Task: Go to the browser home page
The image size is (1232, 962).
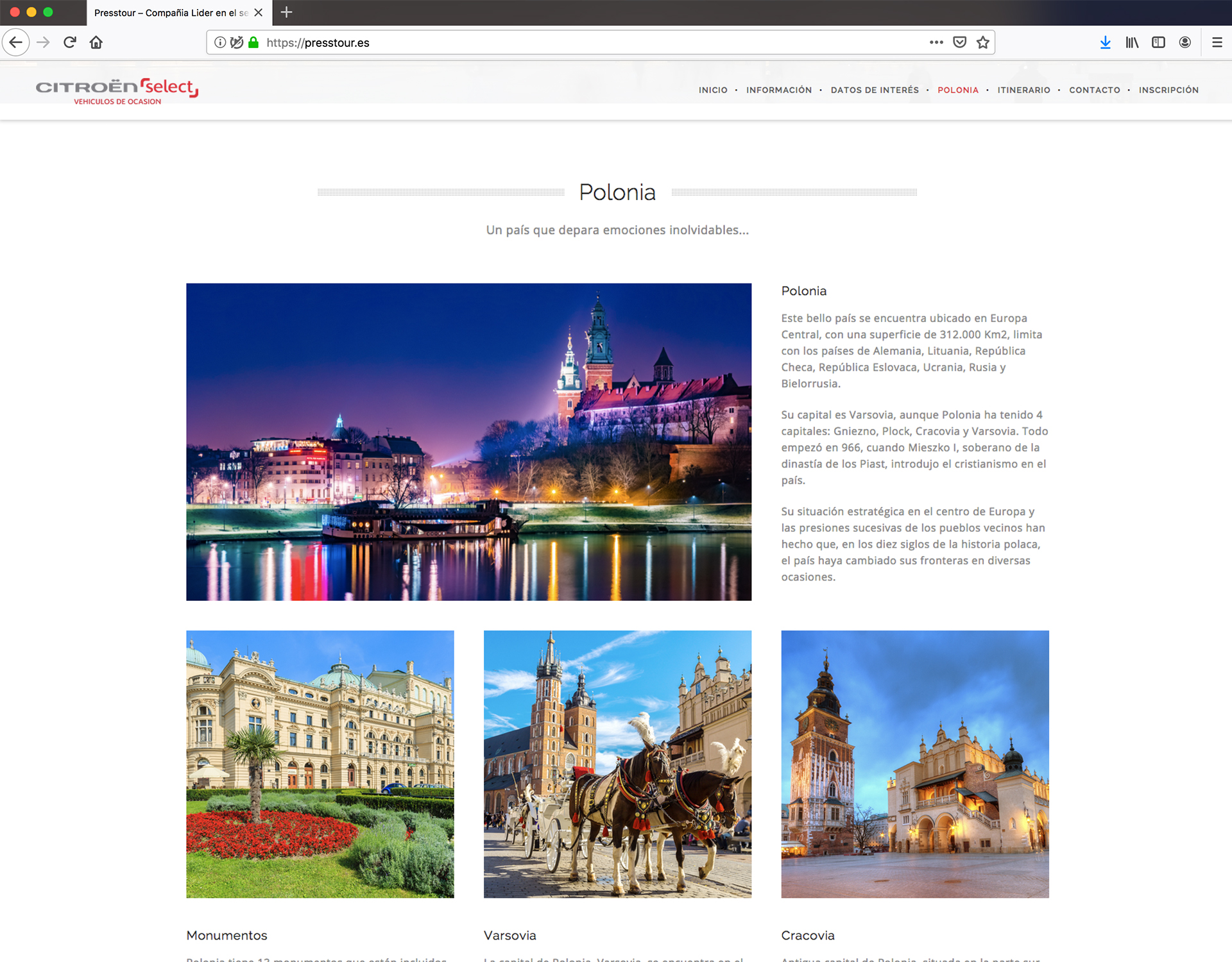Action: coord(96,42)
